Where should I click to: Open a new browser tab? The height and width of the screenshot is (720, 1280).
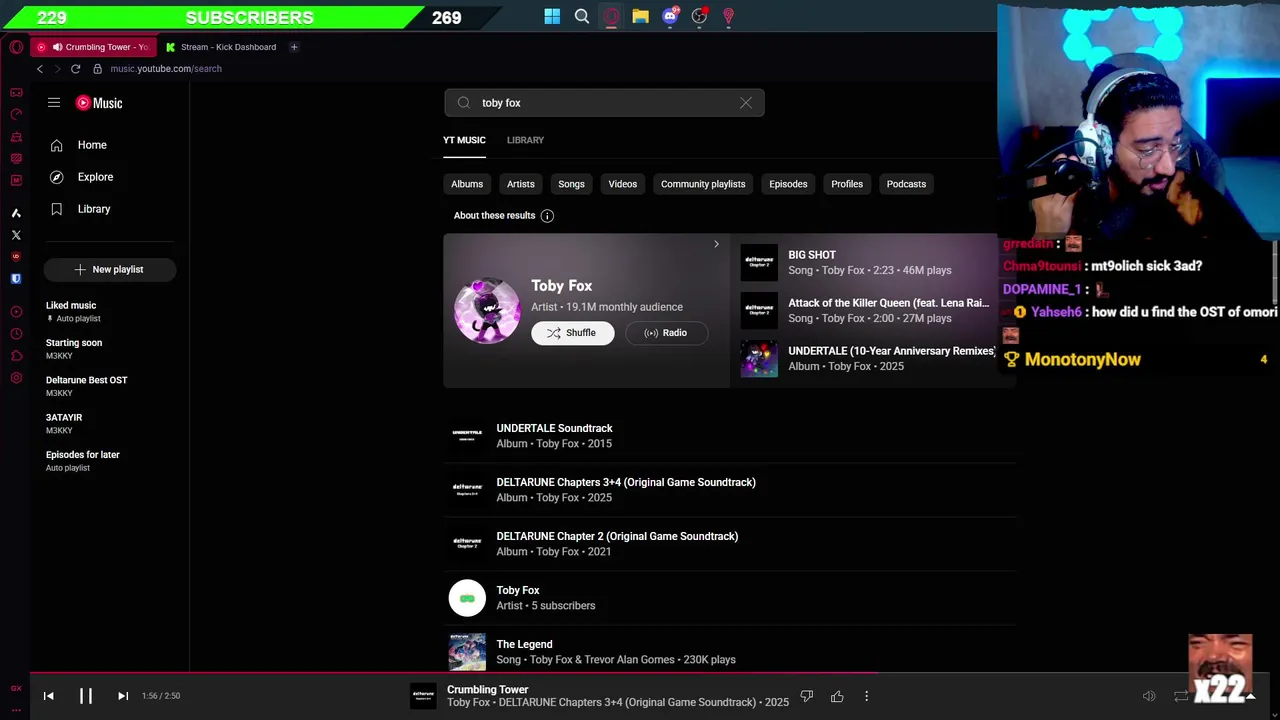click(294, 47)
